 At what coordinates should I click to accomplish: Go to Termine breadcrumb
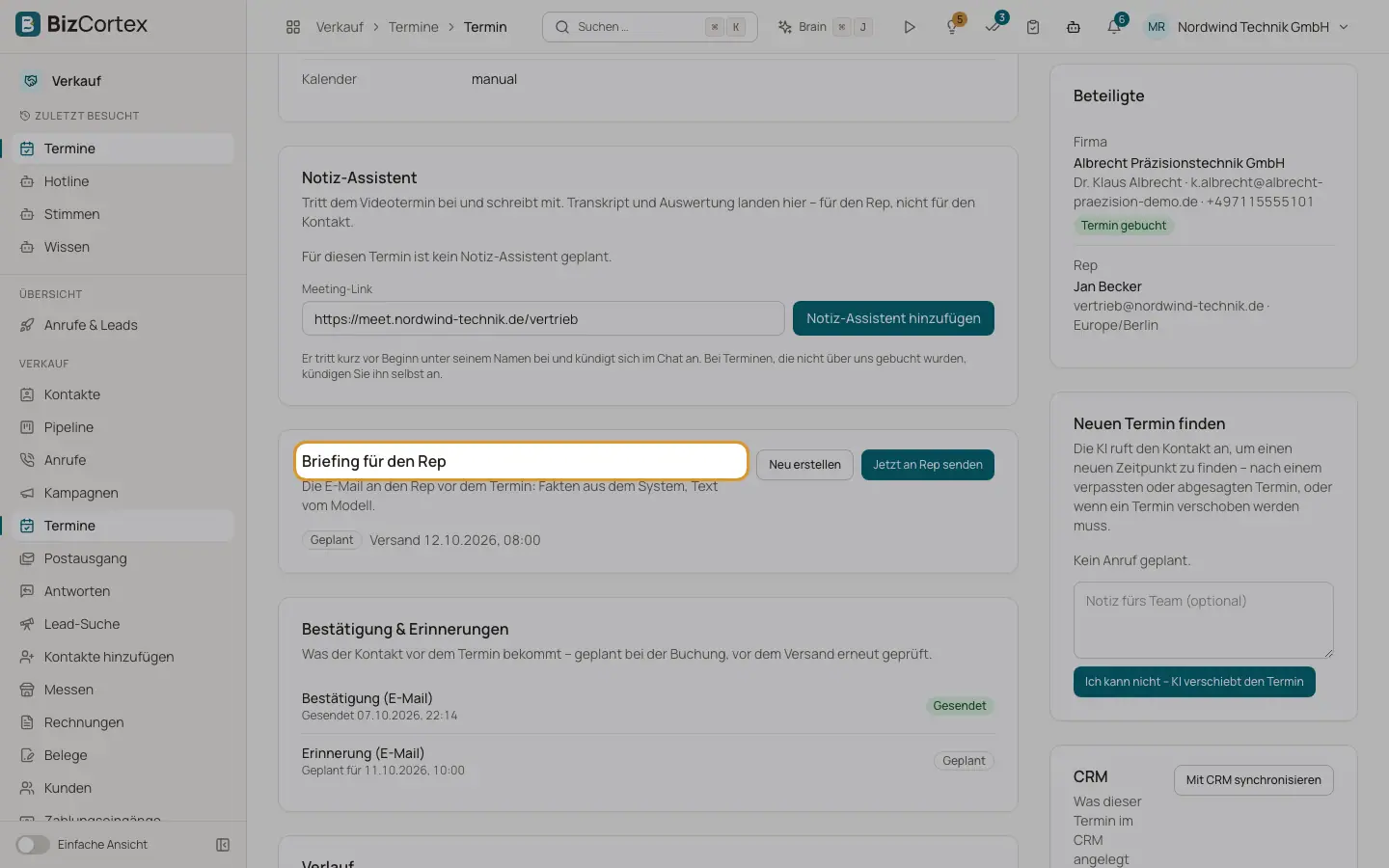pyautogui.click(x=413, y=27)
